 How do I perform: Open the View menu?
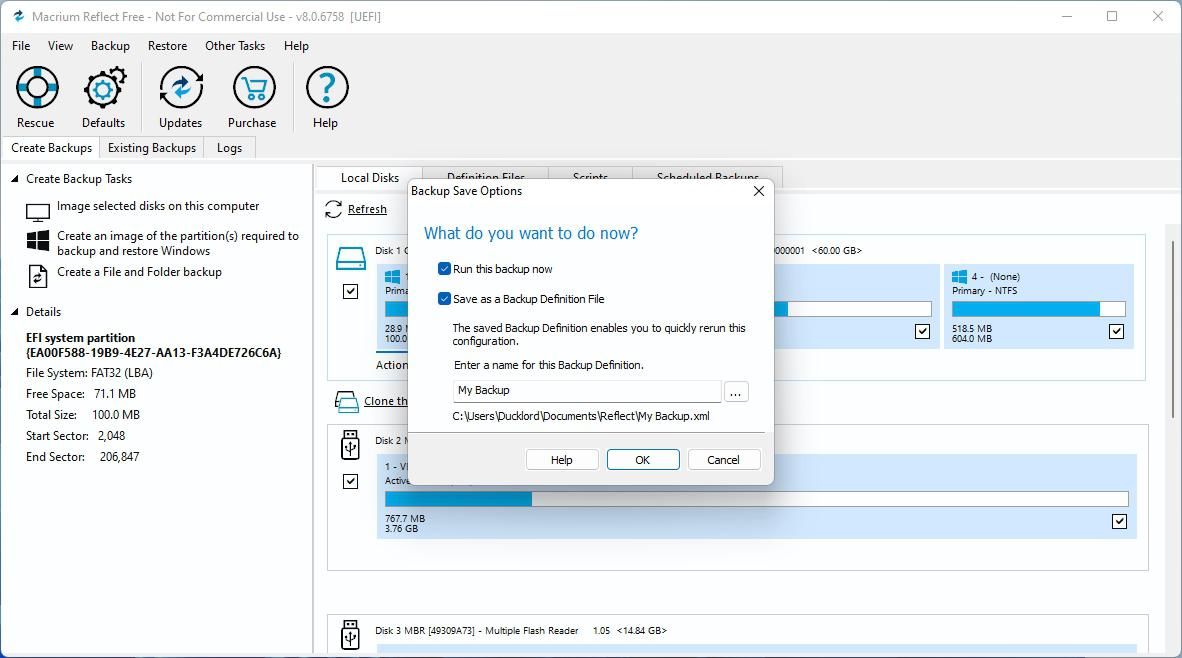pos(60,46)
